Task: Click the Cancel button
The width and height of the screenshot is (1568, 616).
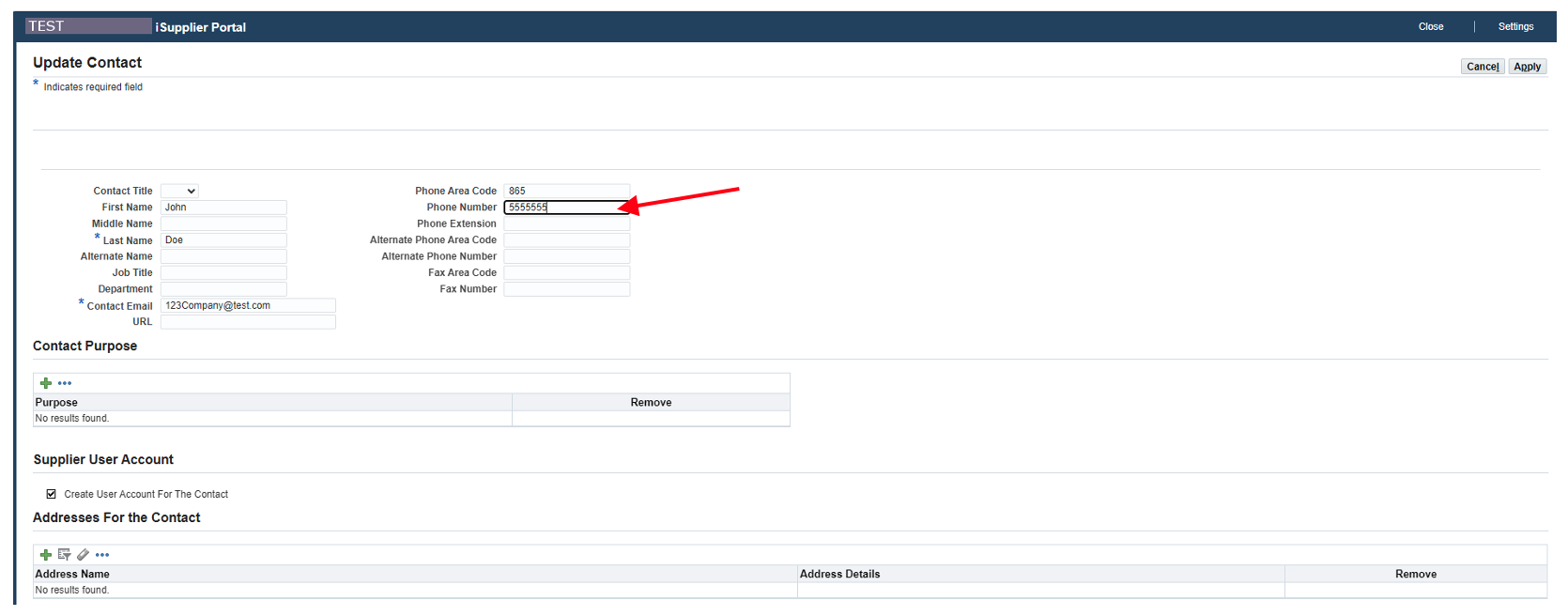Action: pyautogui.click(x=1483, y=67)
